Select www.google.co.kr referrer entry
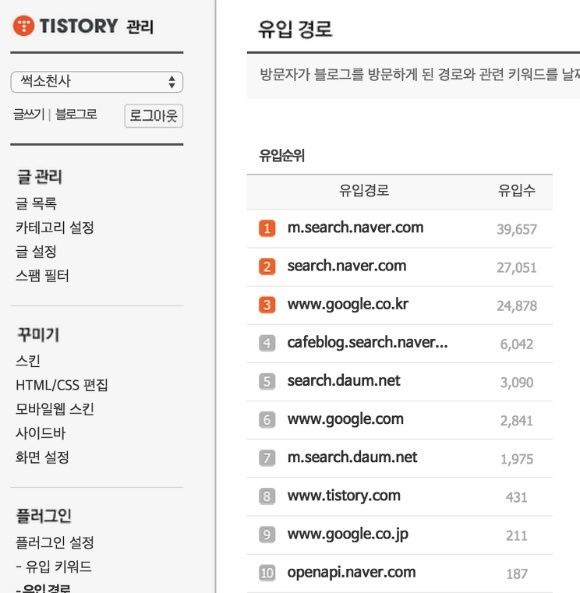Viewport: 580px width, 593px height. click(348, 305)
